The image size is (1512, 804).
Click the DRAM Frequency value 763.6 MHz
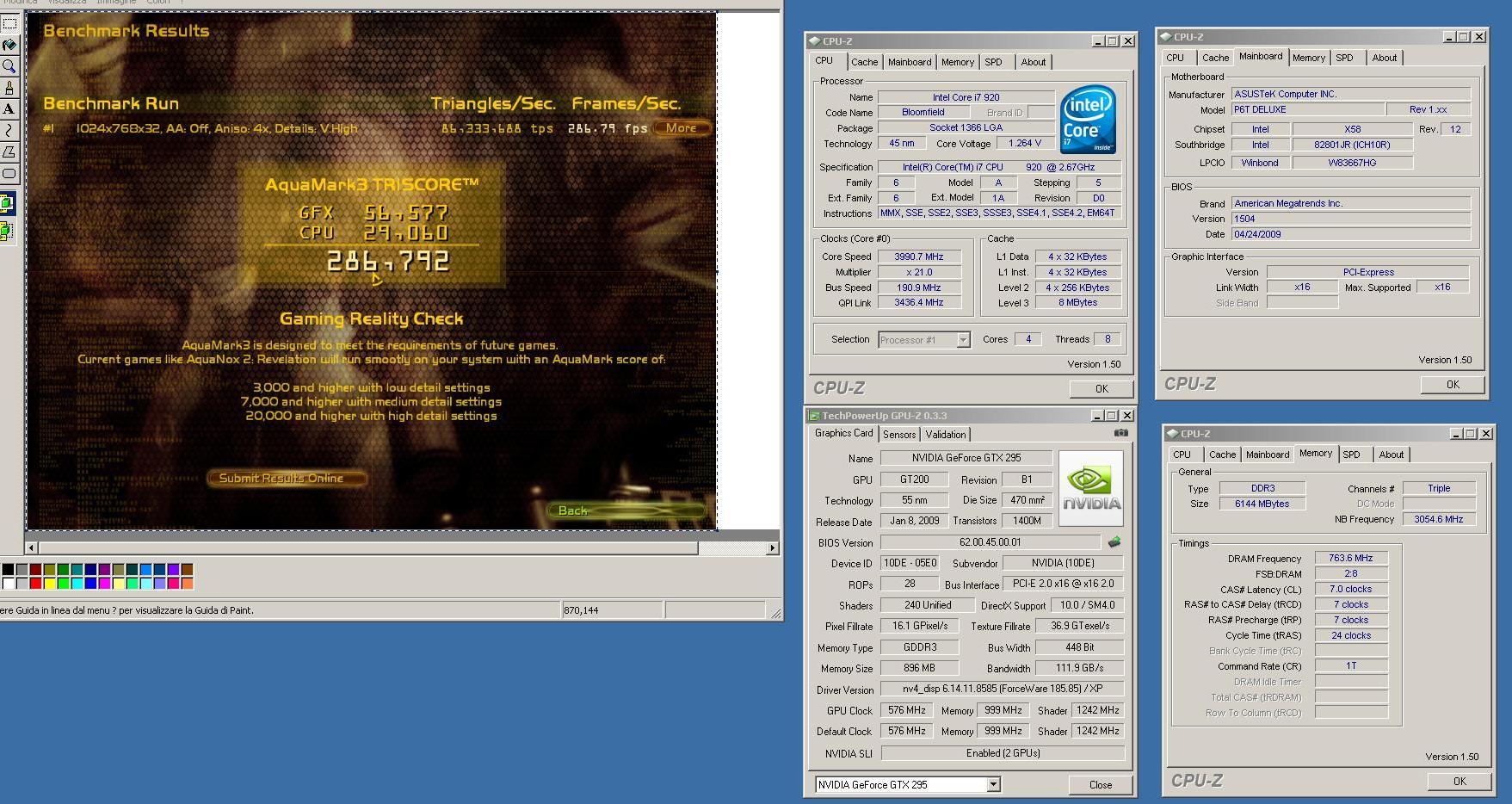(1350, 558)
